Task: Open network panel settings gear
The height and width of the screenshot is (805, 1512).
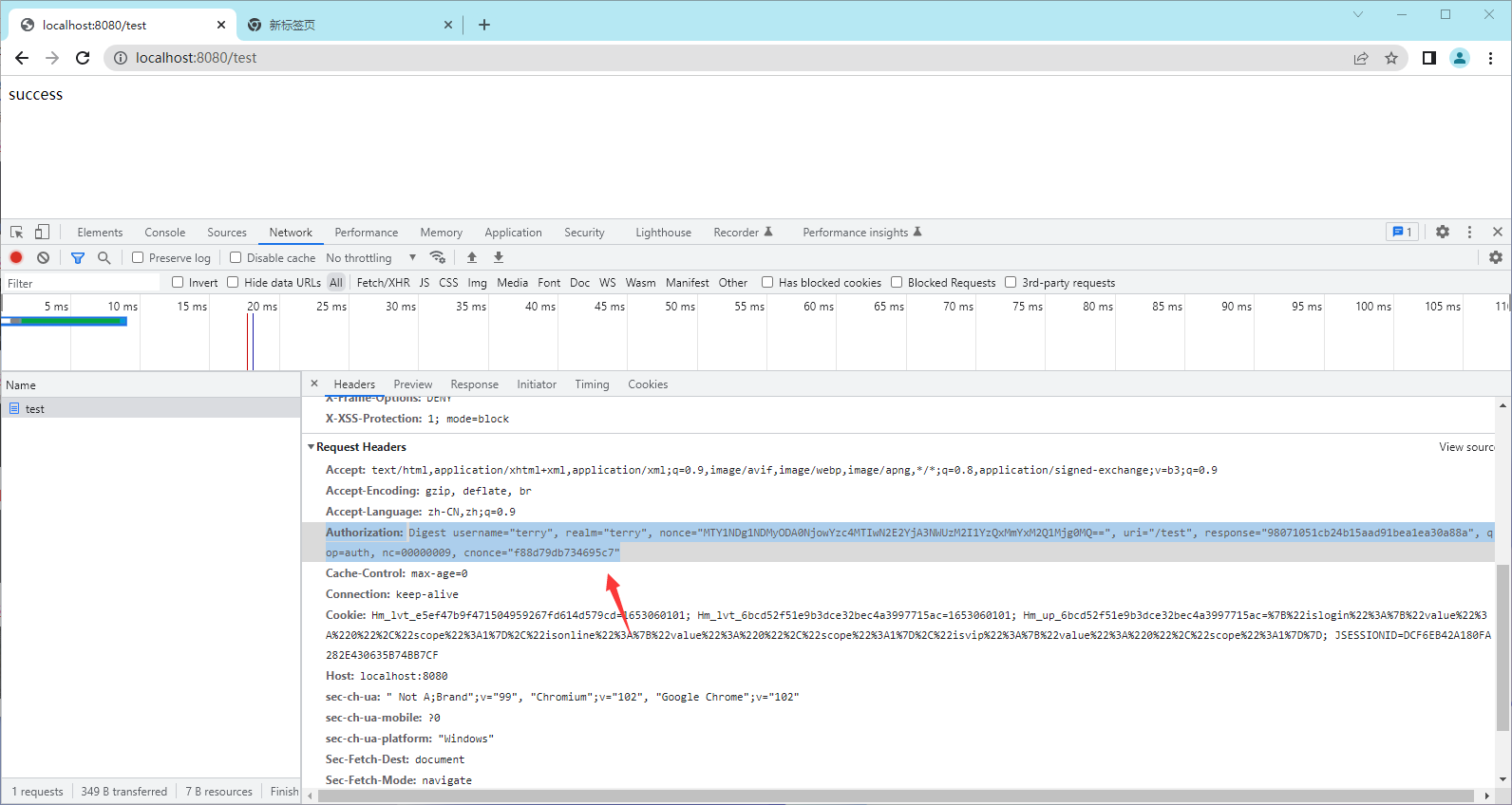Action: click(1496, 257)
